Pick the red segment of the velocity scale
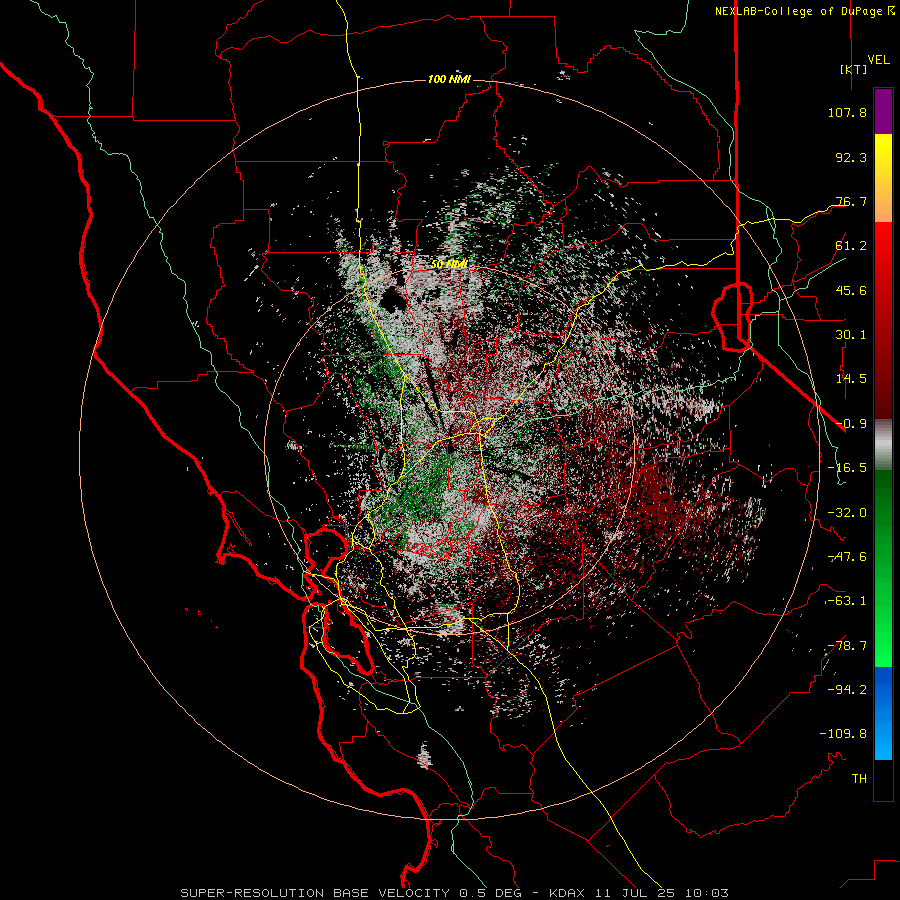Image resolution: width=900 pixels, height=900 pixels. tap(883, 320)
